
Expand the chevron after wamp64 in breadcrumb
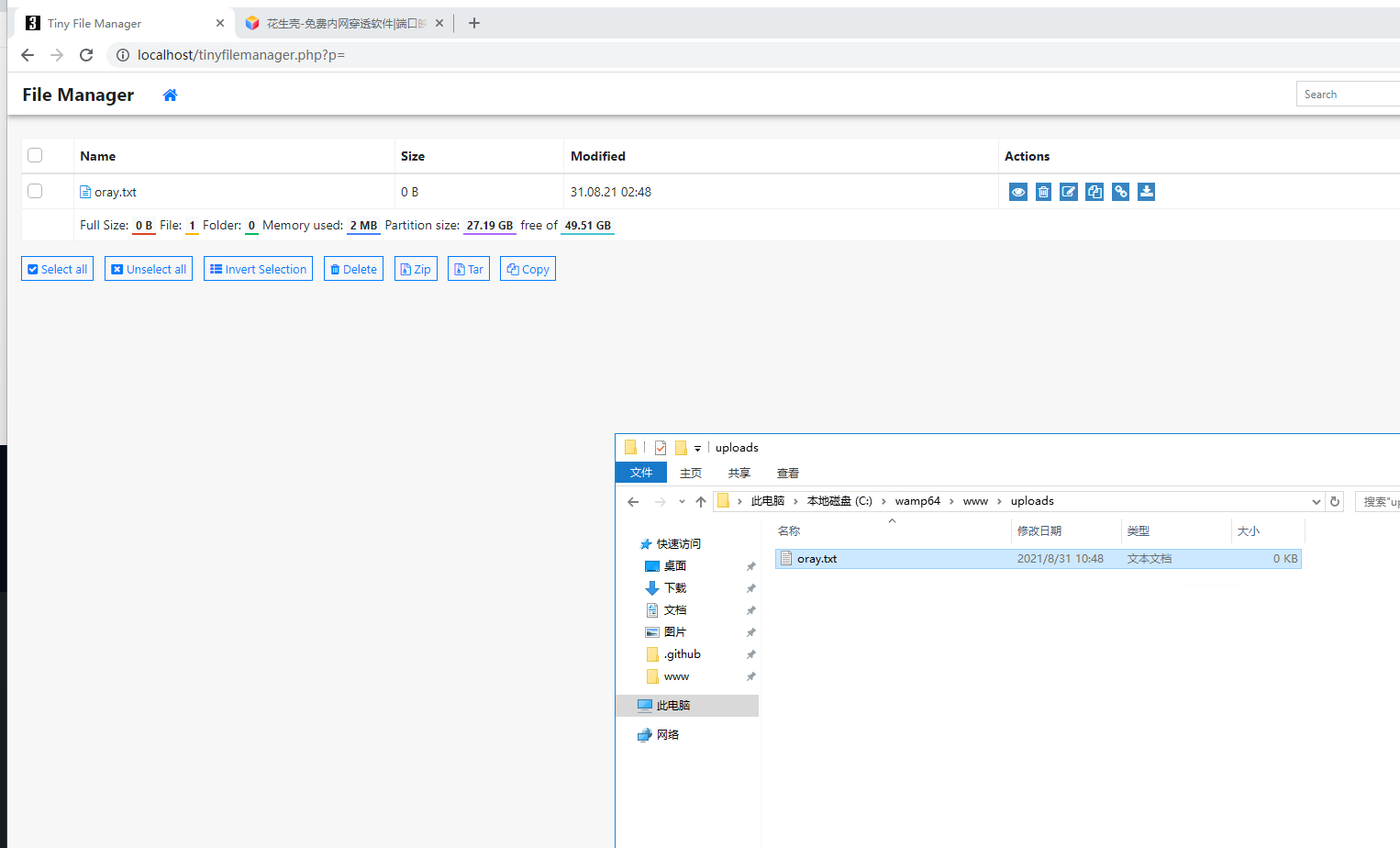pyautogui.click(x=951, y=501)
